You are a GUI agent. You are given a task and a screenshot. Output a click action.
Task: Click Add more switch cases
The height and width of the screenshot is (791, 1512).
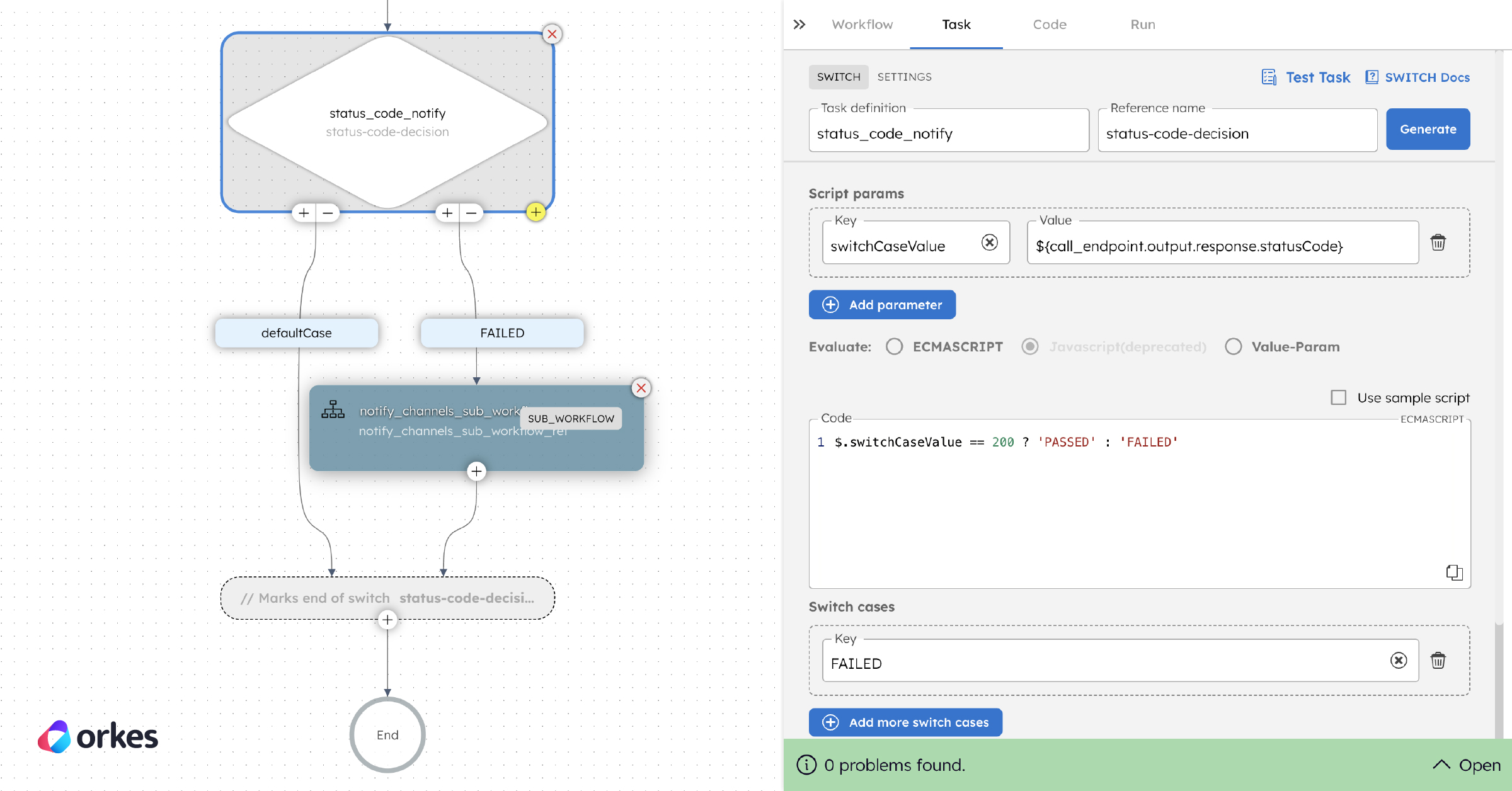905,722
